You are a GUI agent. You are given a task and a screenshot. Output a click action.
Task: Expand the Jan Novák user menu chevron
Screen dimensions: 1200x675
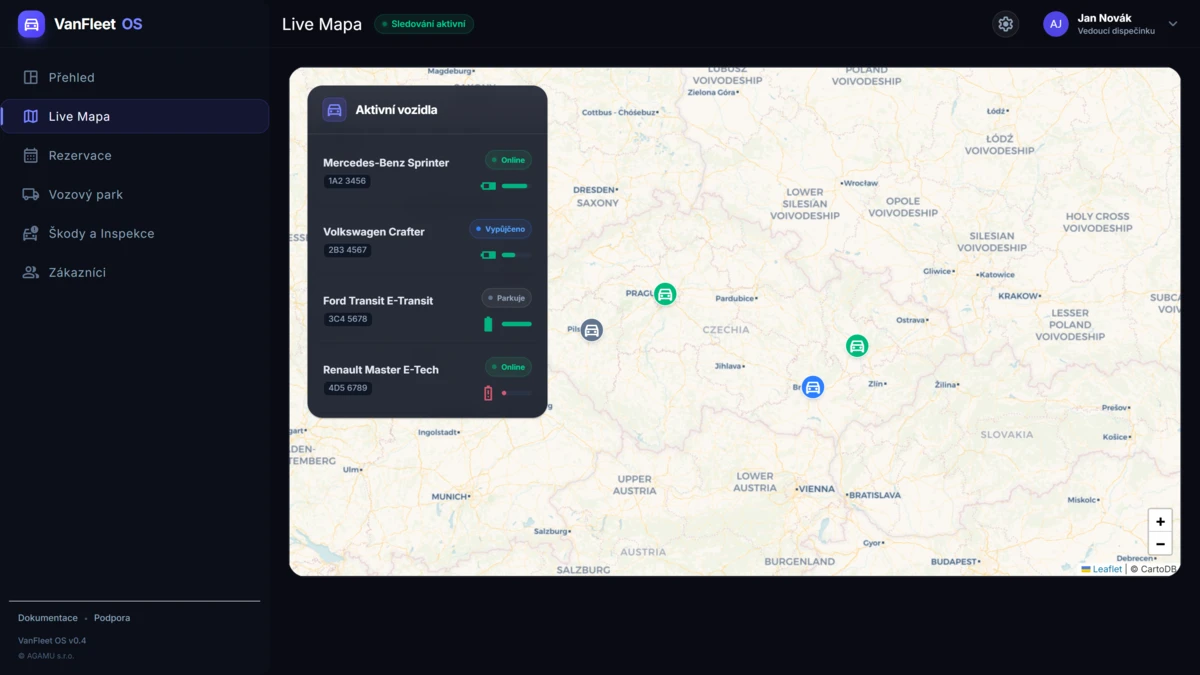[1173, 24]
